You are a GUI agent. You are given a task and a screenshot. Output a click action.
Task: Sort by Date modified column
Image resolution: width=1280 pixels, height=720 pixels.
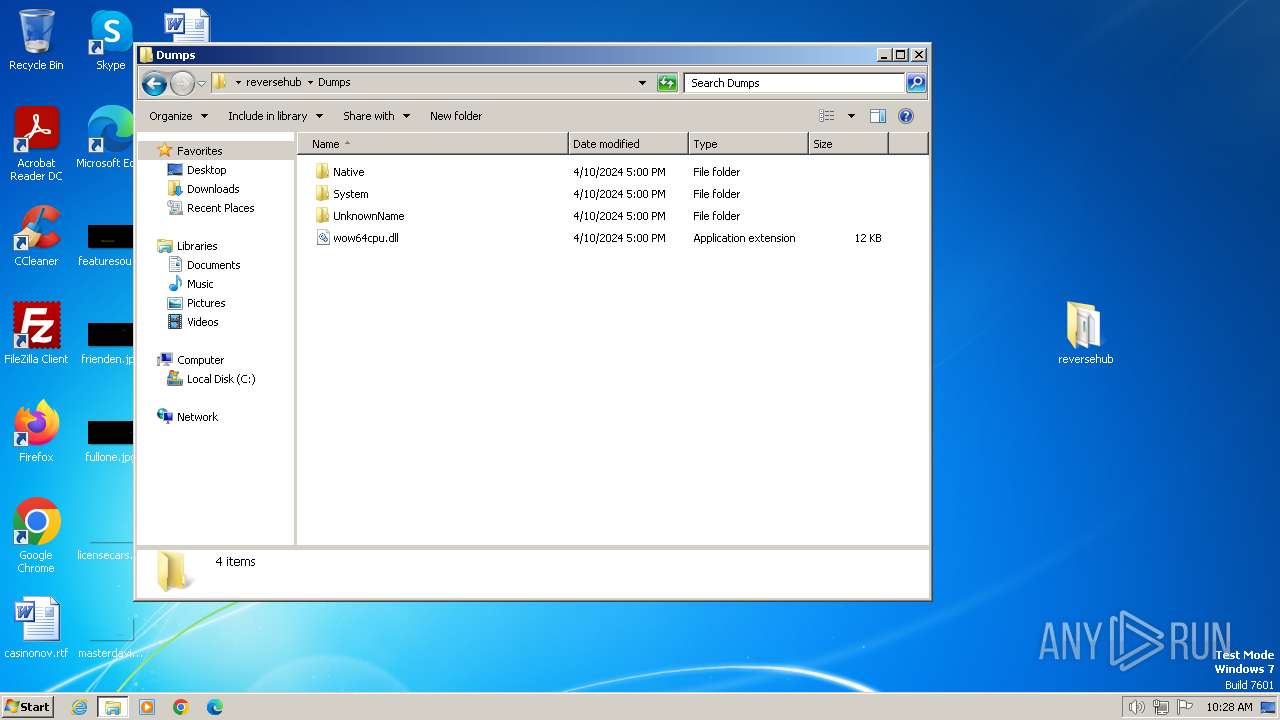click(628, 144)
